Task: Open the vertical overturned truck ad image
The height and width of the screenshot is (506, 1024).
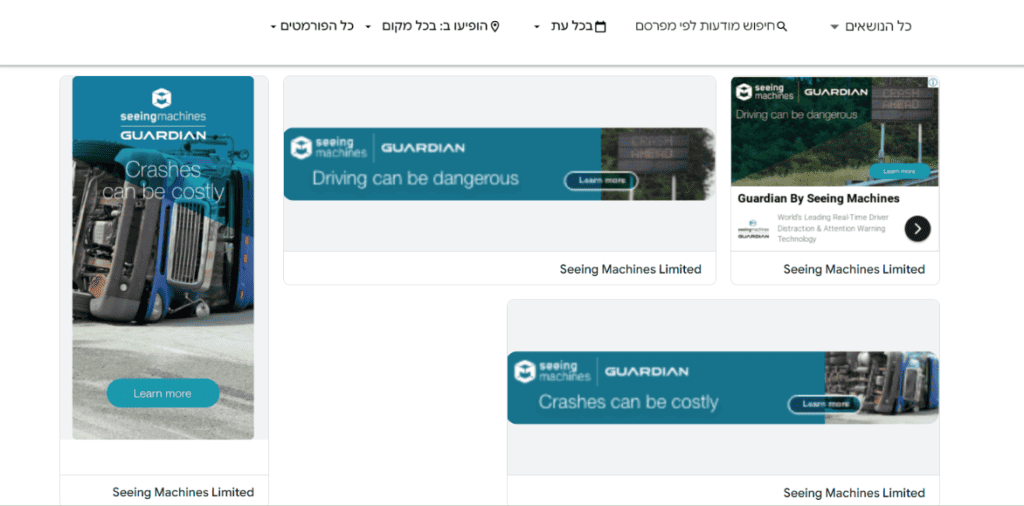Action: coord(163,257)
